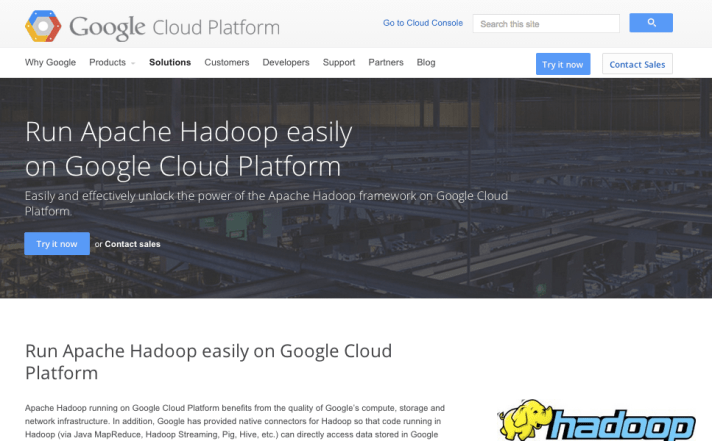Viewport: 712px width, 441px height.
Task: Expand the Products dropdown arrow
Action: pos(133,63)
